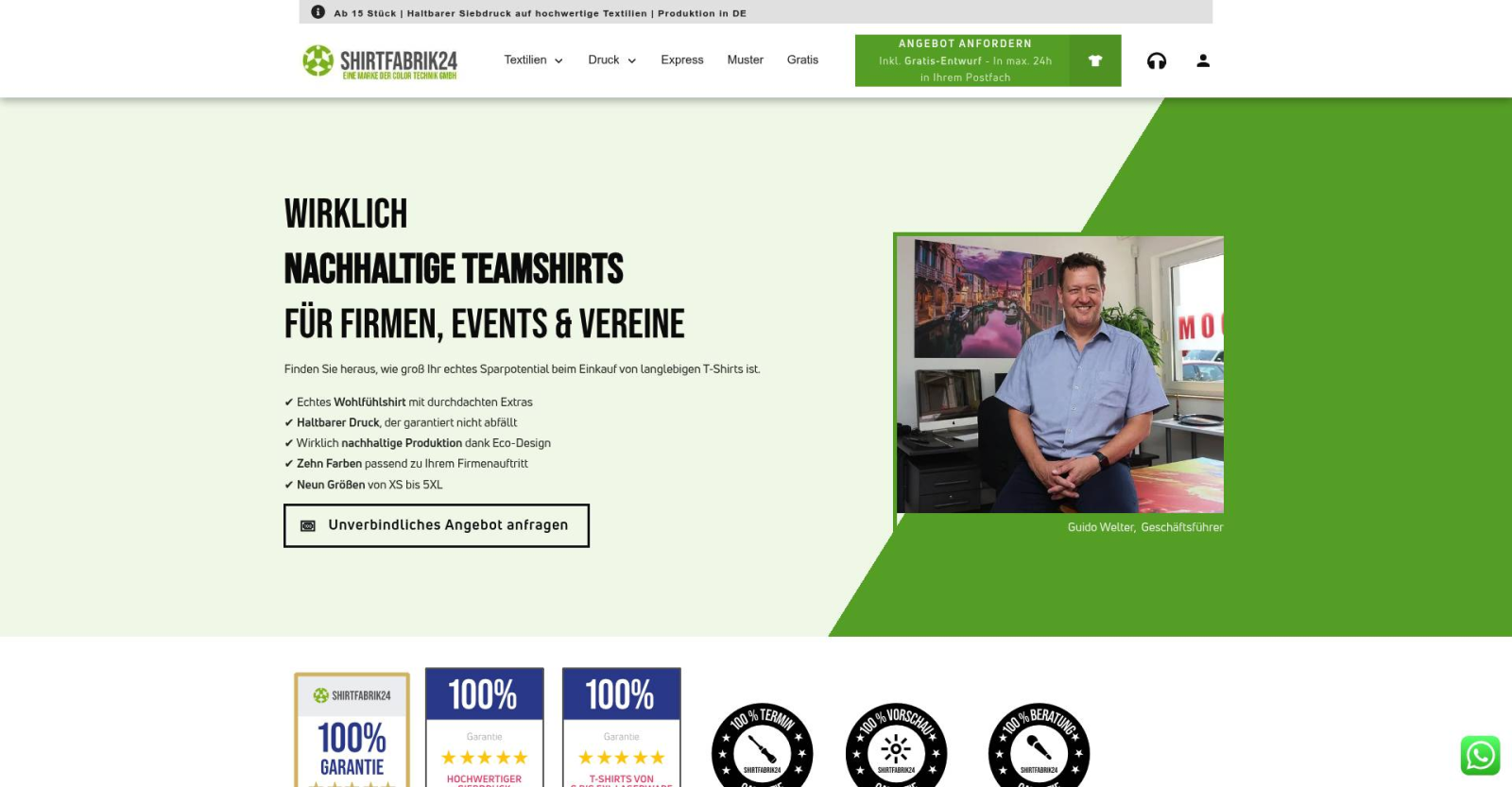Screen dimensions: 1512x787
Task: Click the t-shirt icon in green banner
Action: pos(1094,60)
